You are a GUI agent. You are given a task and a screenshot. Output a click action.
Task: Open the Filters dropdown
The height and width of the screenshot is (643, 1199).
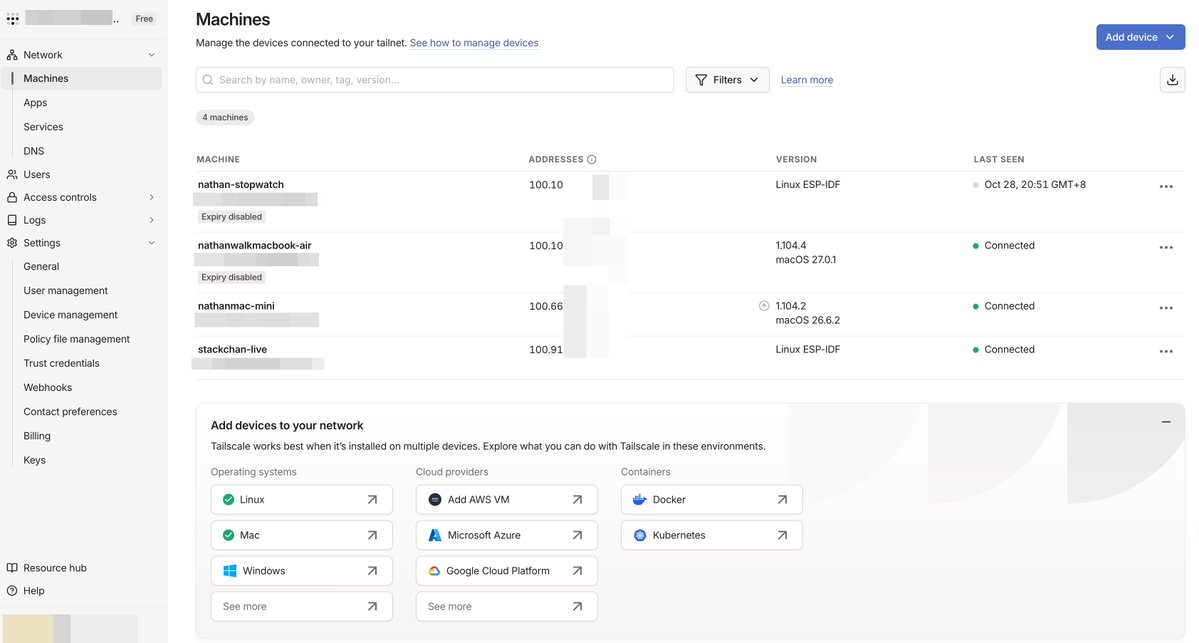pyautogui.click(x=727, y=80)
